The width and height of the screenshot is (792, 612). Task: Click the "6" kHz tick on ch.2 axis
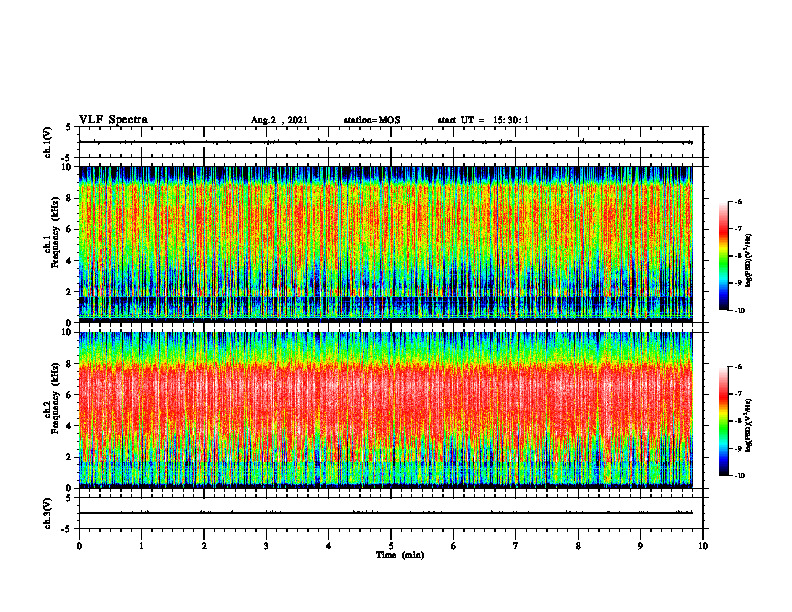pos(69,395)
